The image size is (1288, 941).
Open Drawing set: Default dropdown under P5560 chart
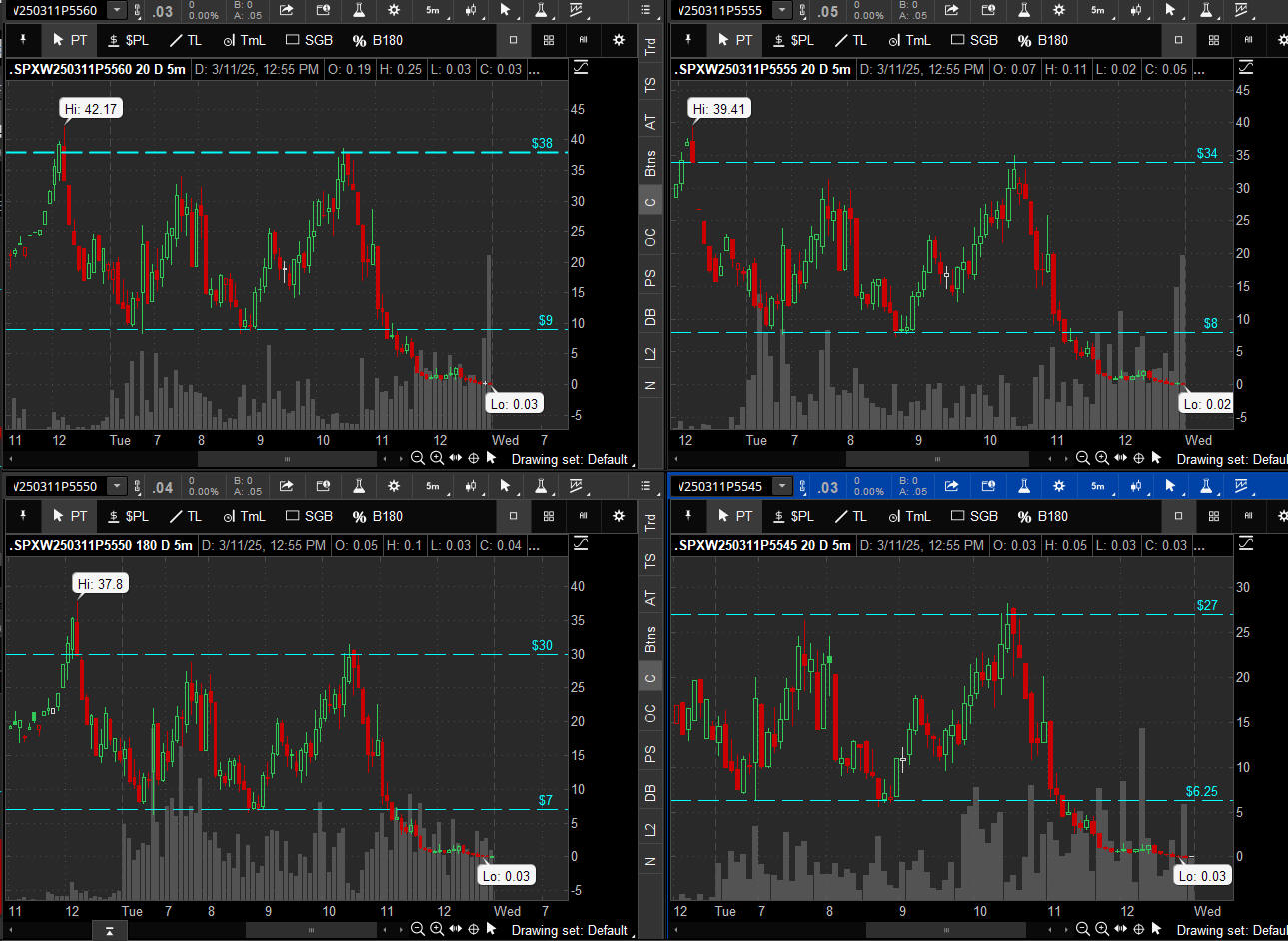pyautogui.click(x=570, y=459)
